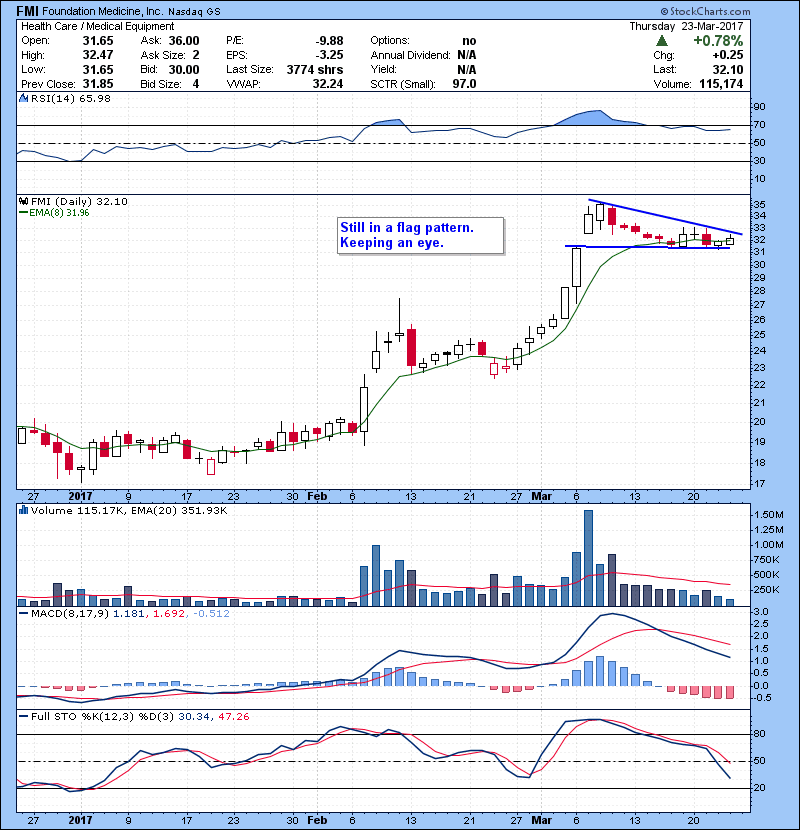Click the bold FMI ticker symbol in the header
This screenshot has width=800, height=830.
tap(28, 11)
